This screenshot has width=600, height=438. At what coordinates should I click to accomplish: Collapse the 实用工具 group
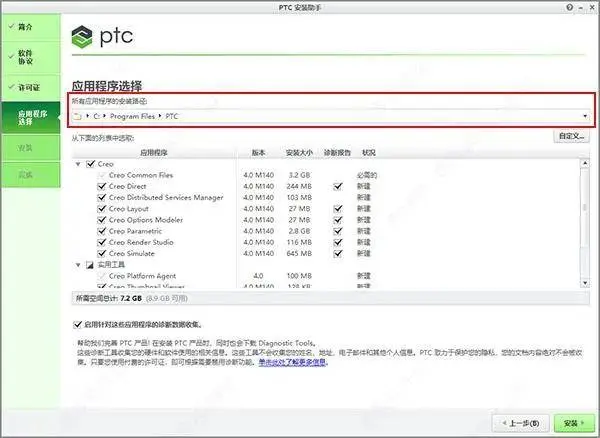pyautogui.click(x=78, y=265)
